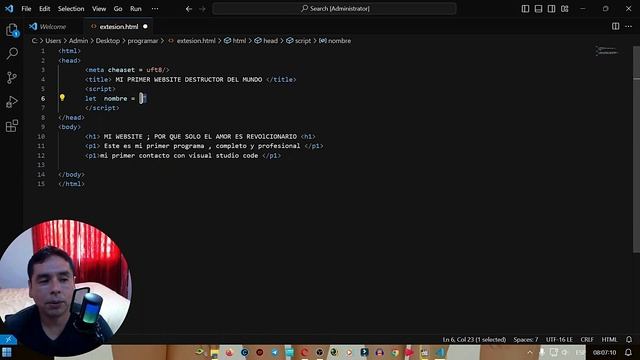
Task: Open remote window indicator in status bar
Action: click(x=8, y=339)
